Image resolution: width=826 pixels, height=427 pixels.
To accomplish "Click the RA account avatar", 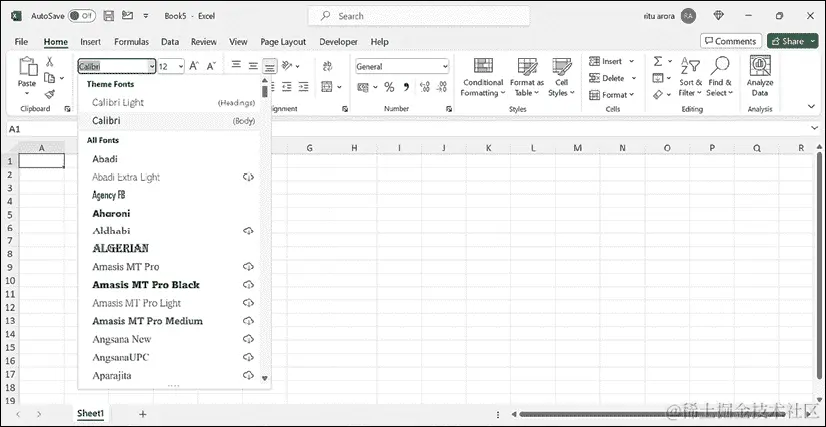I will (688, 16).
